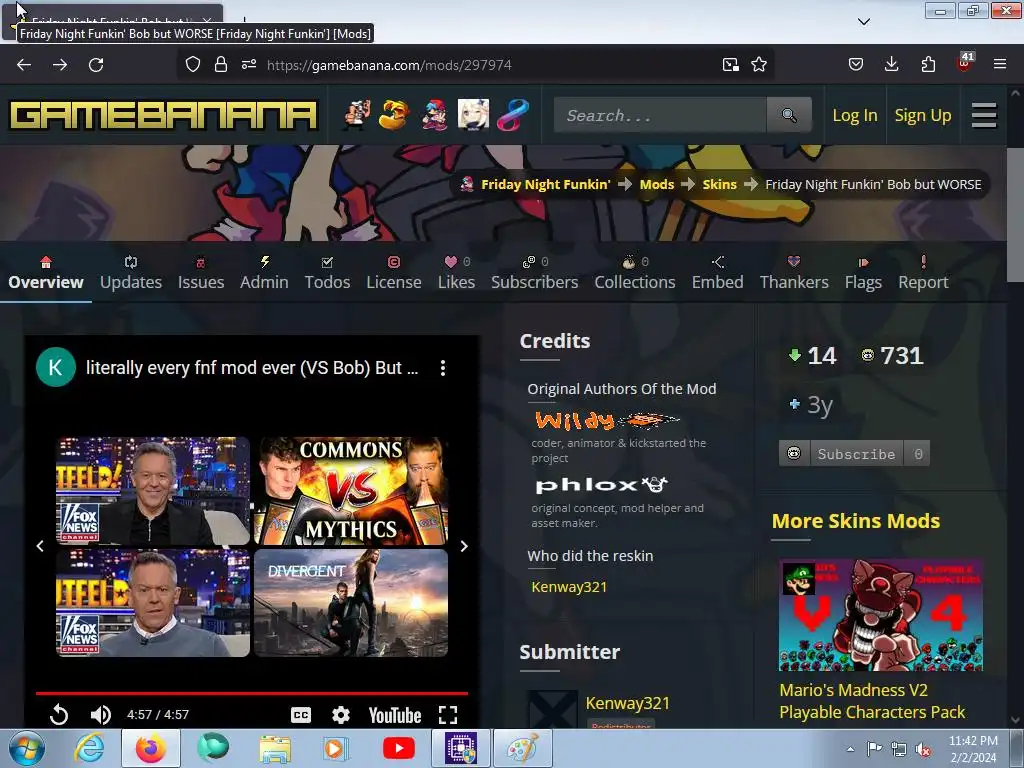Click the Log In link
The image size is (1024, 768).
(855, 116)
